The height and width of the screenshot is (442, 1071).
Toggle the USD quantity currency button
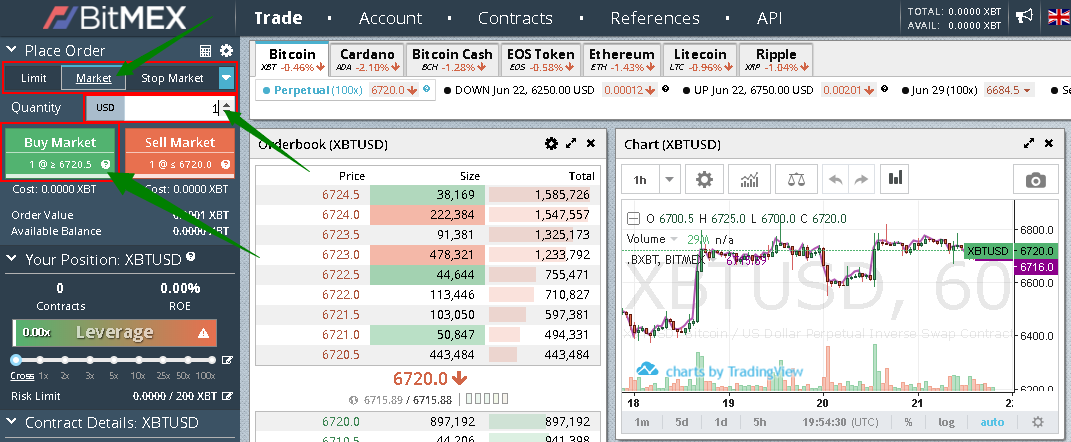coord(105,108)
